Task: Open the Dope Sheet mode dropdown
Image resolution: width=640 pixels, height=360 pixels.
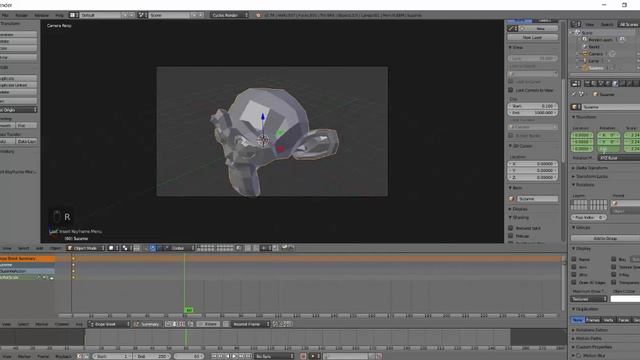Action: coord(109,324)
